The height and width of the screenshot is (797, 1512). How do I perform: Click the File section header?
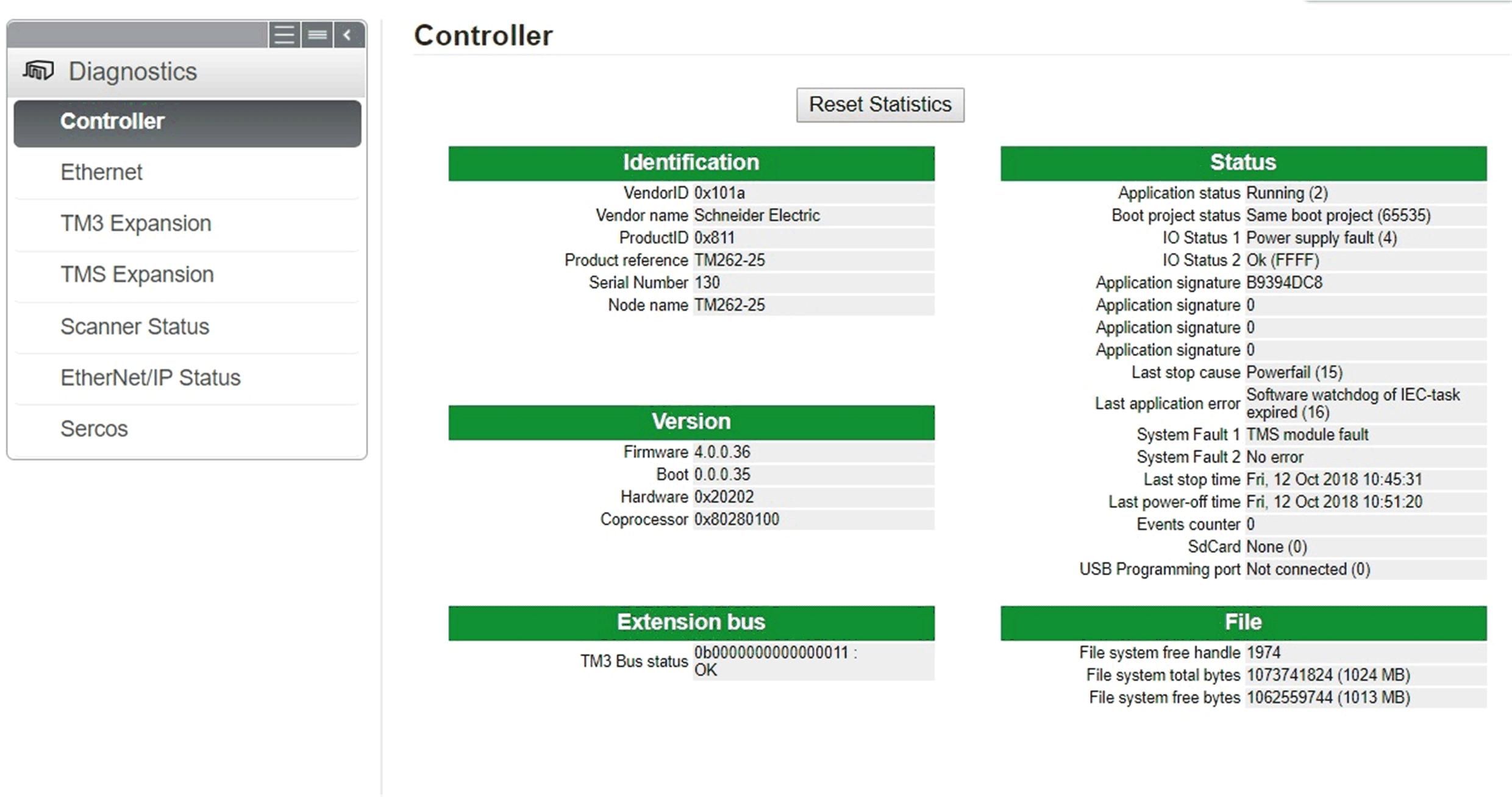[x=1243, y=622]
